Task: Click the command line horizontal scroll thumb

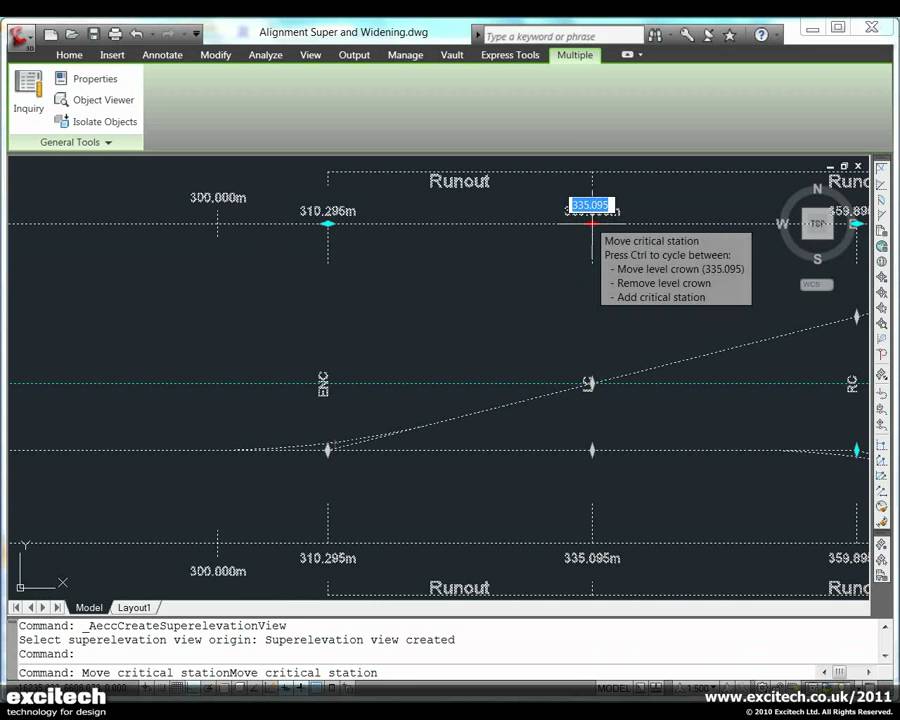Action: pyautogui.click(x=840, y=671)
